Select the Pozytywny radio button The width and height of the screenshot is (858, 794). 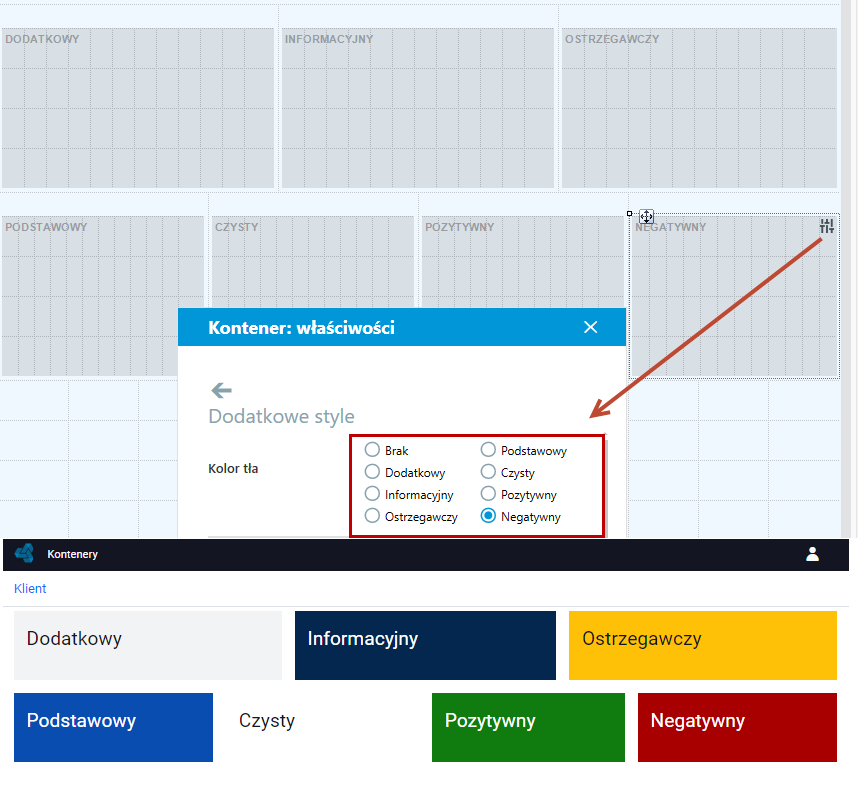(488, 494)
